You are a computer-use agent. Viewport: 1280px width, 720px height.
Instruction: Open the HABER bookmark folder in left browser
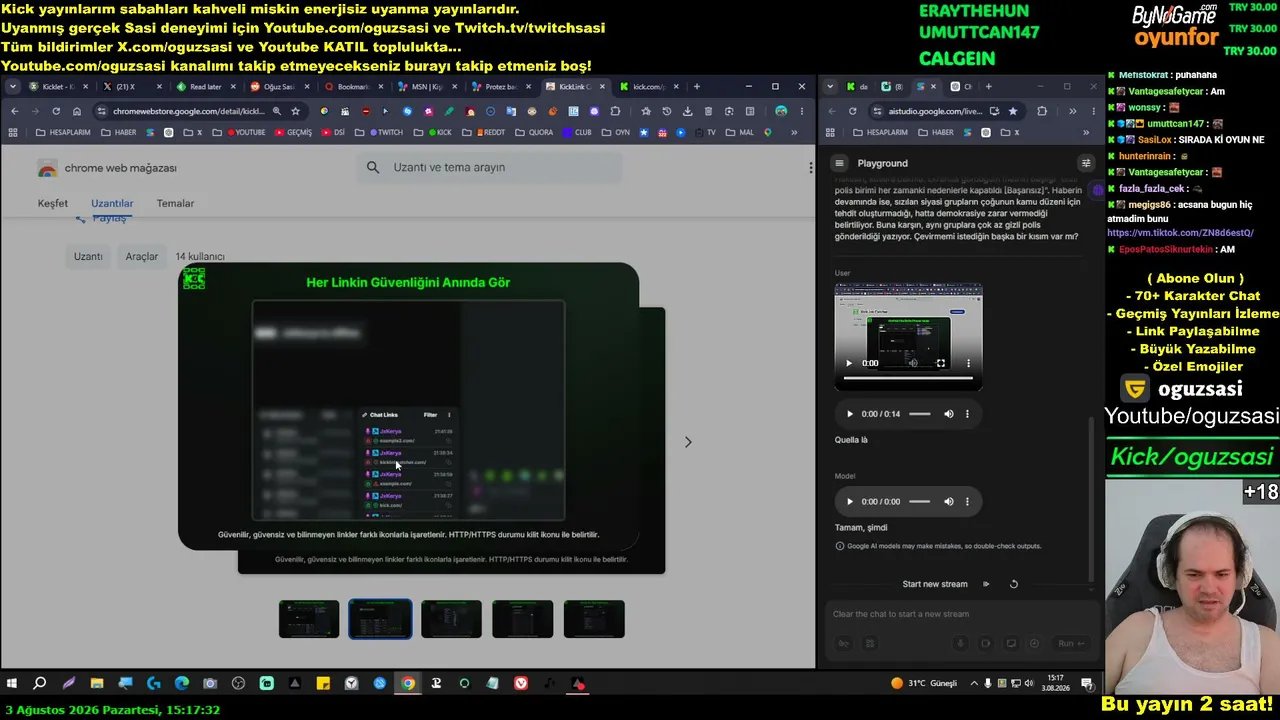coord(119,132)
